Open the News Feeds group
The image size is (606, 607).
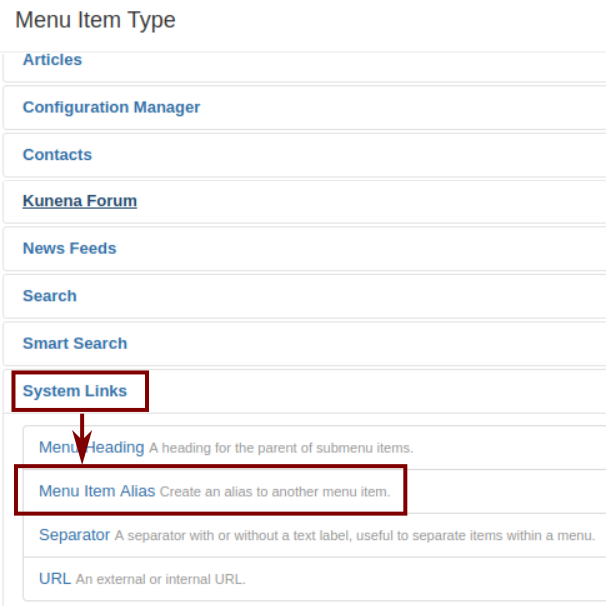point(69,248)
